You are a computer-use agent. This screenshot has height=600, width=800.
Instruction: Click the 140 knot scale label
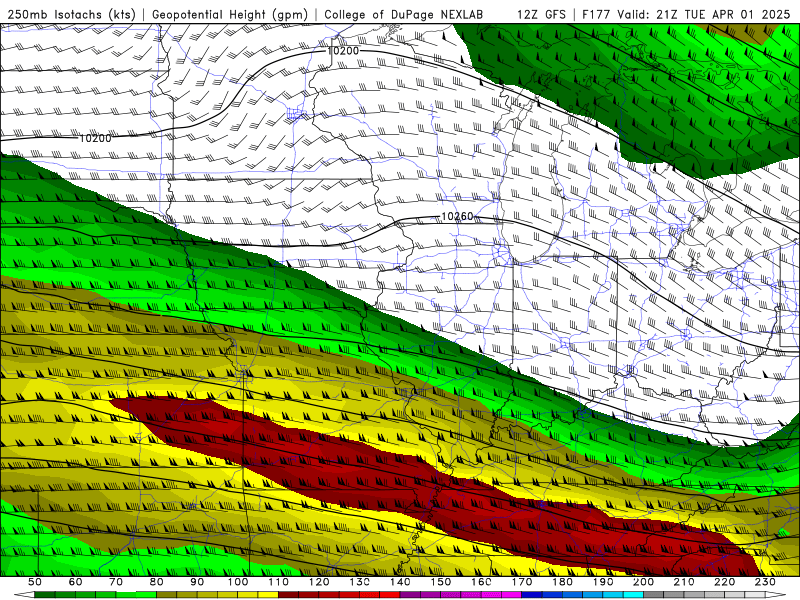pos(400,582)
